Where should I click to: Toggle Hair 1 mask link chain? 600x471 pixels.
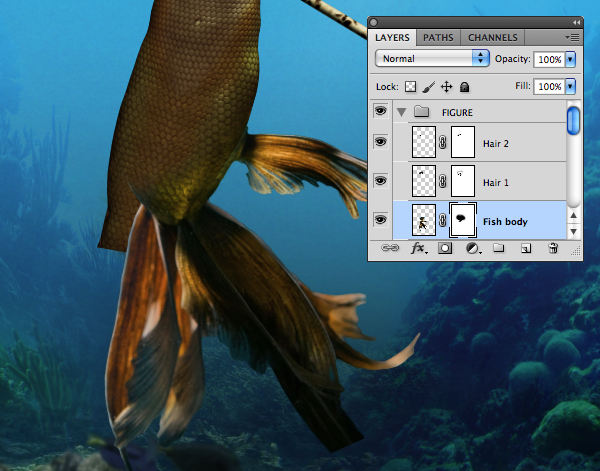coord(443,181)
